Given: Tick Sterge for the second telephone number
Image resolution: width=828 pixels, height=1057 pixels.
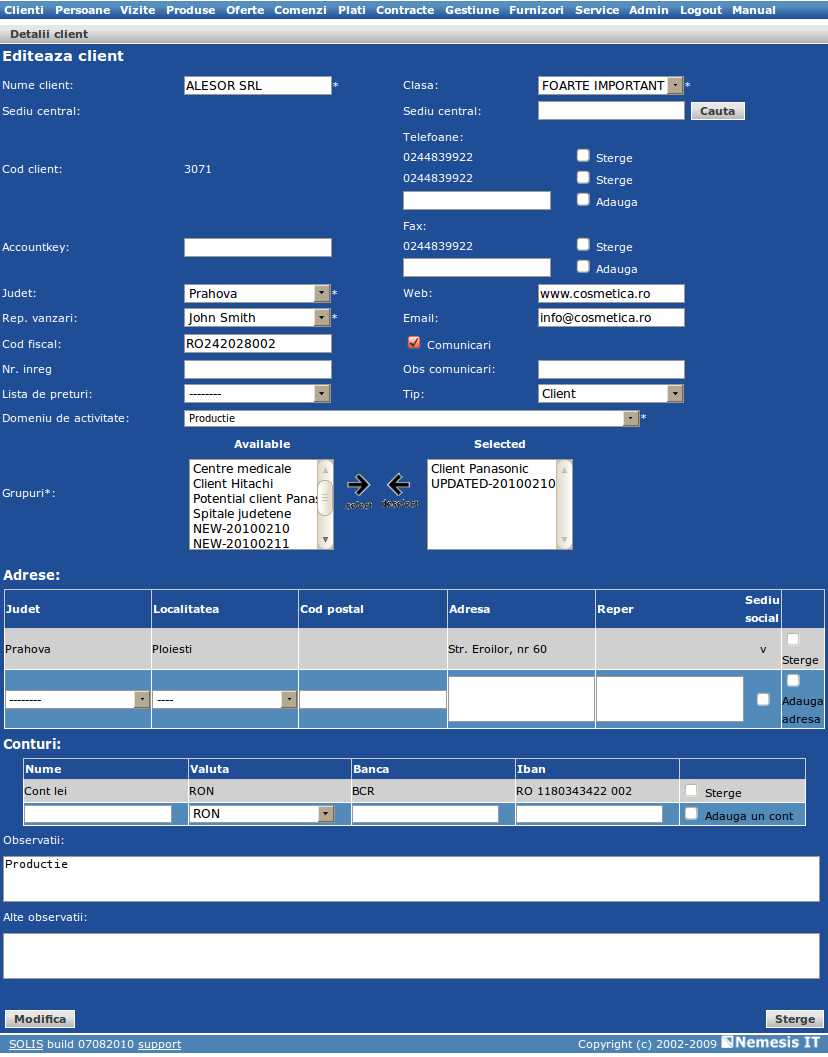Looking at the screenshot, I should [x=583, y=177].
